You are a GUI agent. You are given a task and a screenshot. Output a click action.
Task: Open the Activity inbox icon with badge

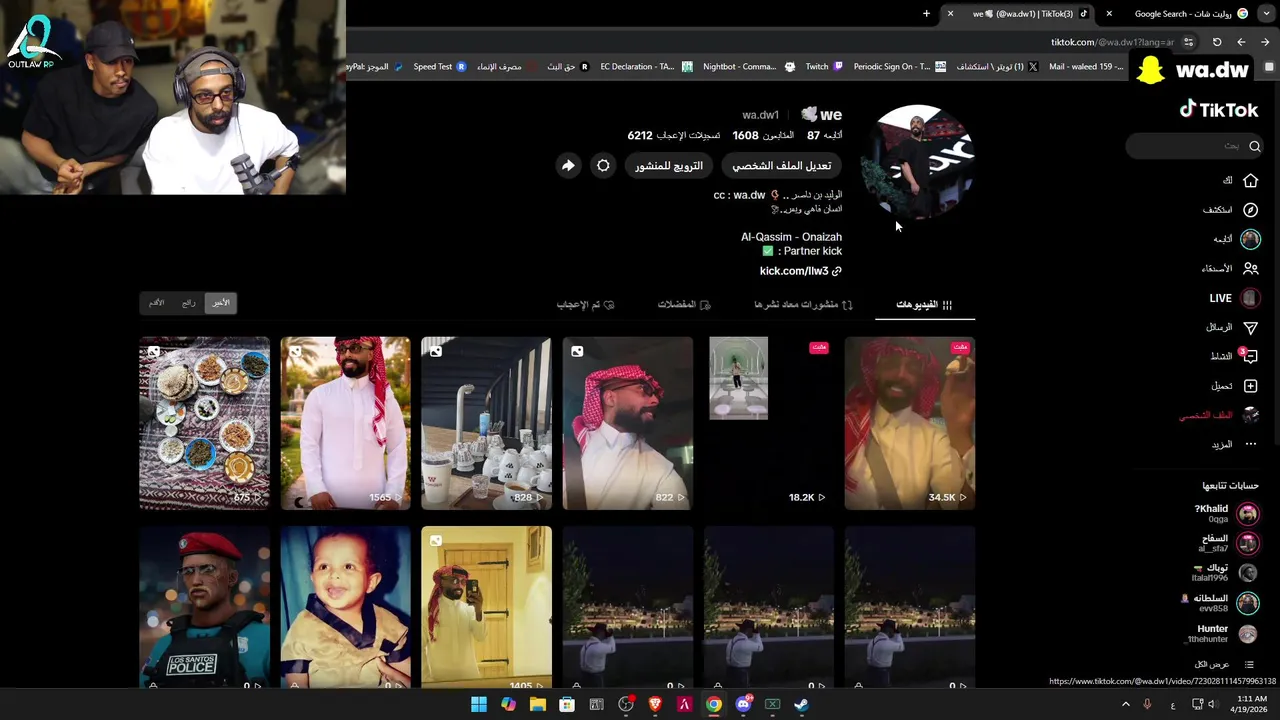(1250, 357)
